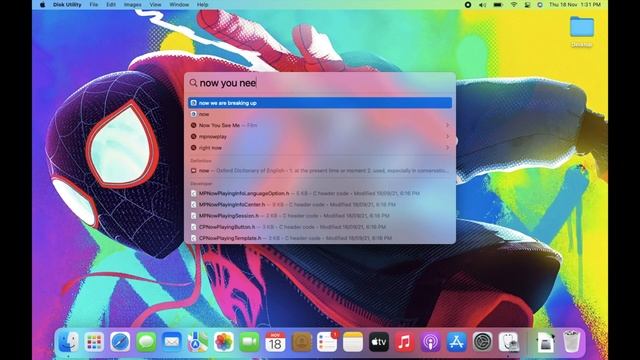Expand the right now suggestion arrow
This screenshot has height=360, width=640.
pyautogui.click(x=447, y=148)
